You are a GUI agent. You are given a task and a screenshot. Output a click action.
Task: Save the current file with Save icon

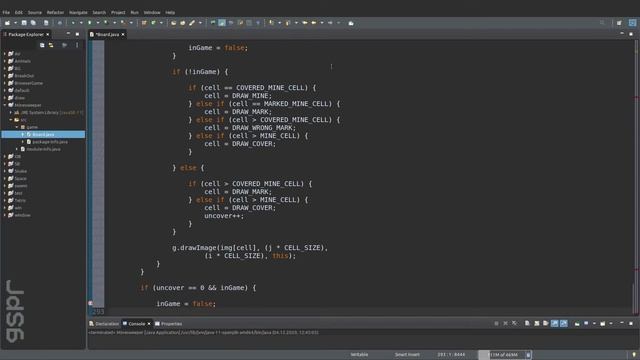[x=24, y=23]
